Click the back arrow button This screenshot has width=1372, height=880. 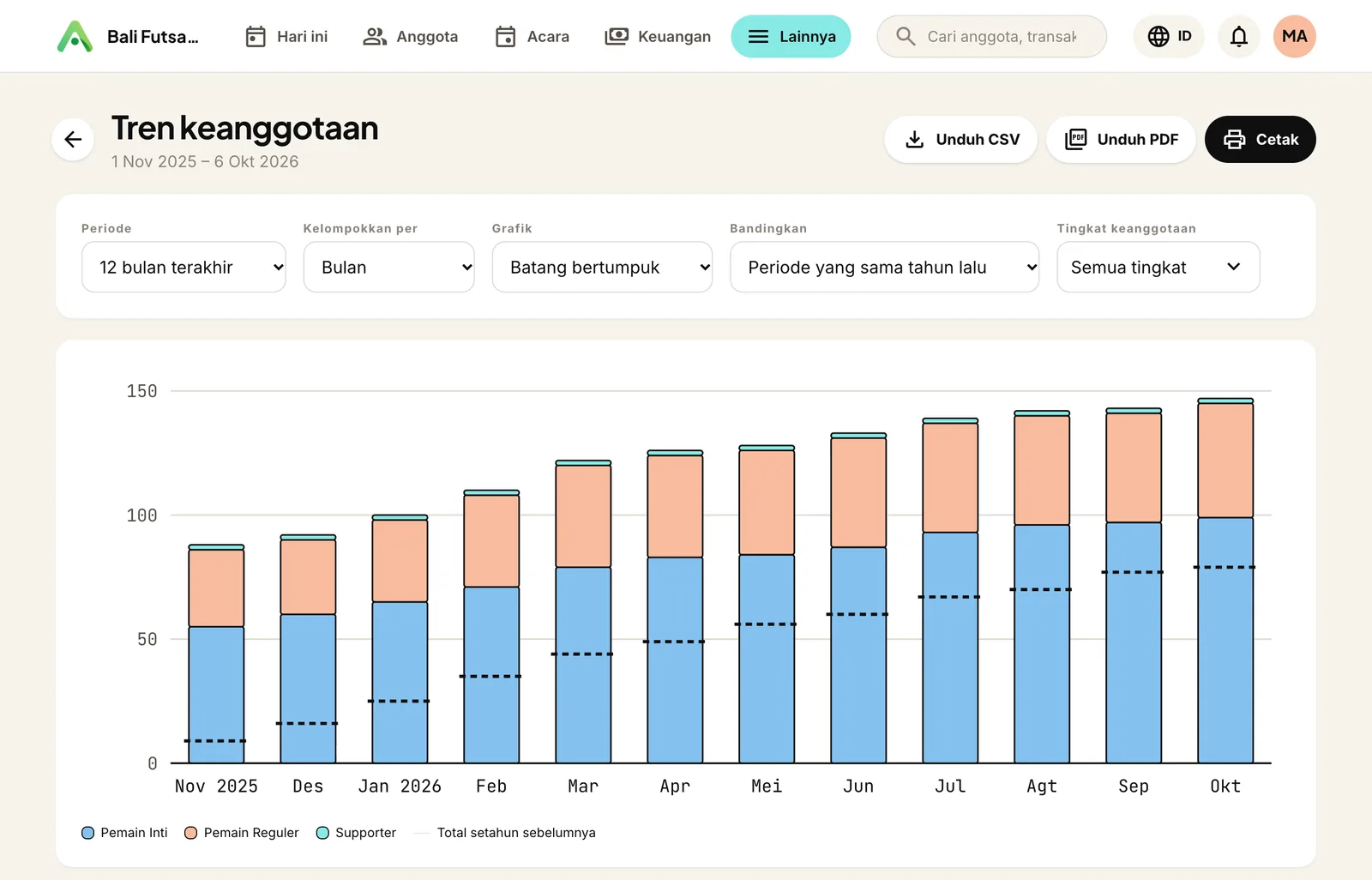(x=73, y=139)
